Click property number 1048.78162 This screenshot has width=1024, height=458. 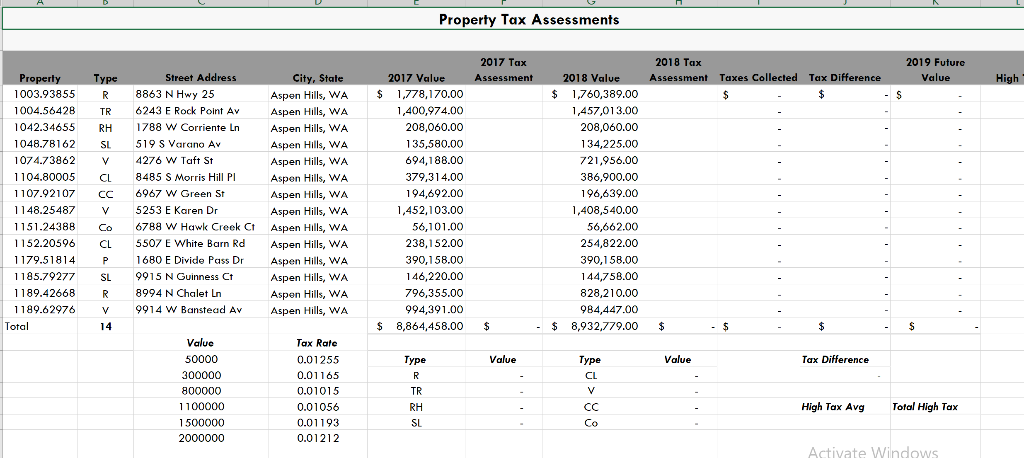coord(44,144)
